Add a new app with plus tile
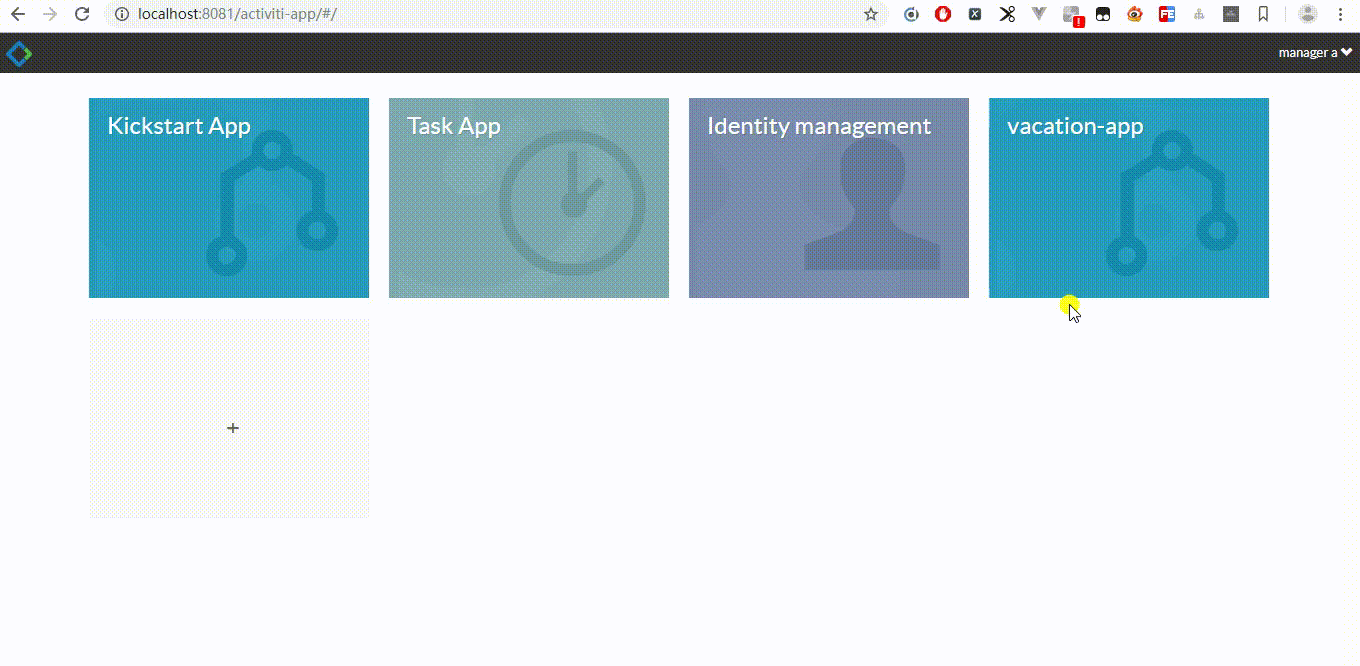Image resolution: width=1360 pixels, height=666 pixels. pos(229,418)
